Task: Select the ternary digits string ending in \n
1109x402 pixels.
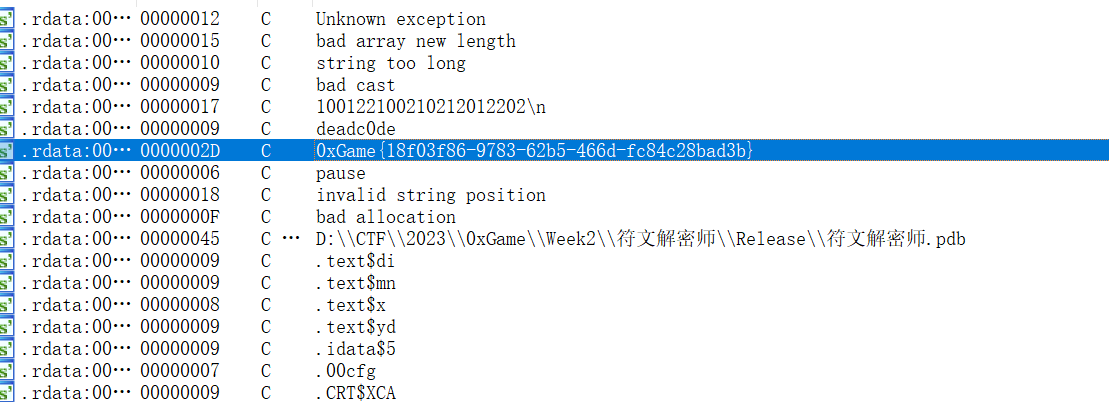Action: pyautogui.click(x=431, y=107)
